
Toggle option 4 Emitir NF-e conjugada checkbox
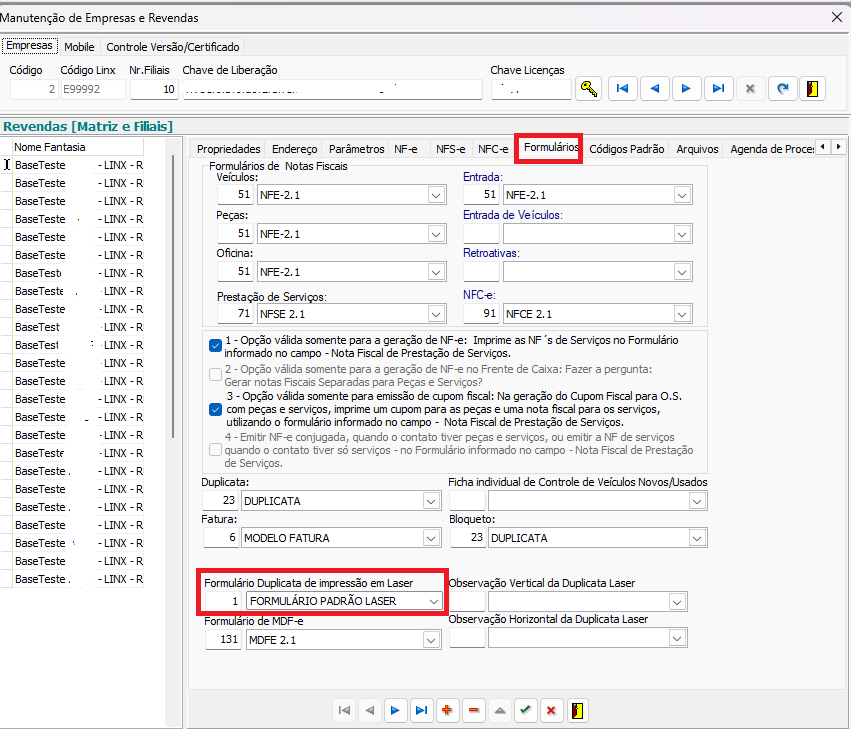[x=215, y=450]
